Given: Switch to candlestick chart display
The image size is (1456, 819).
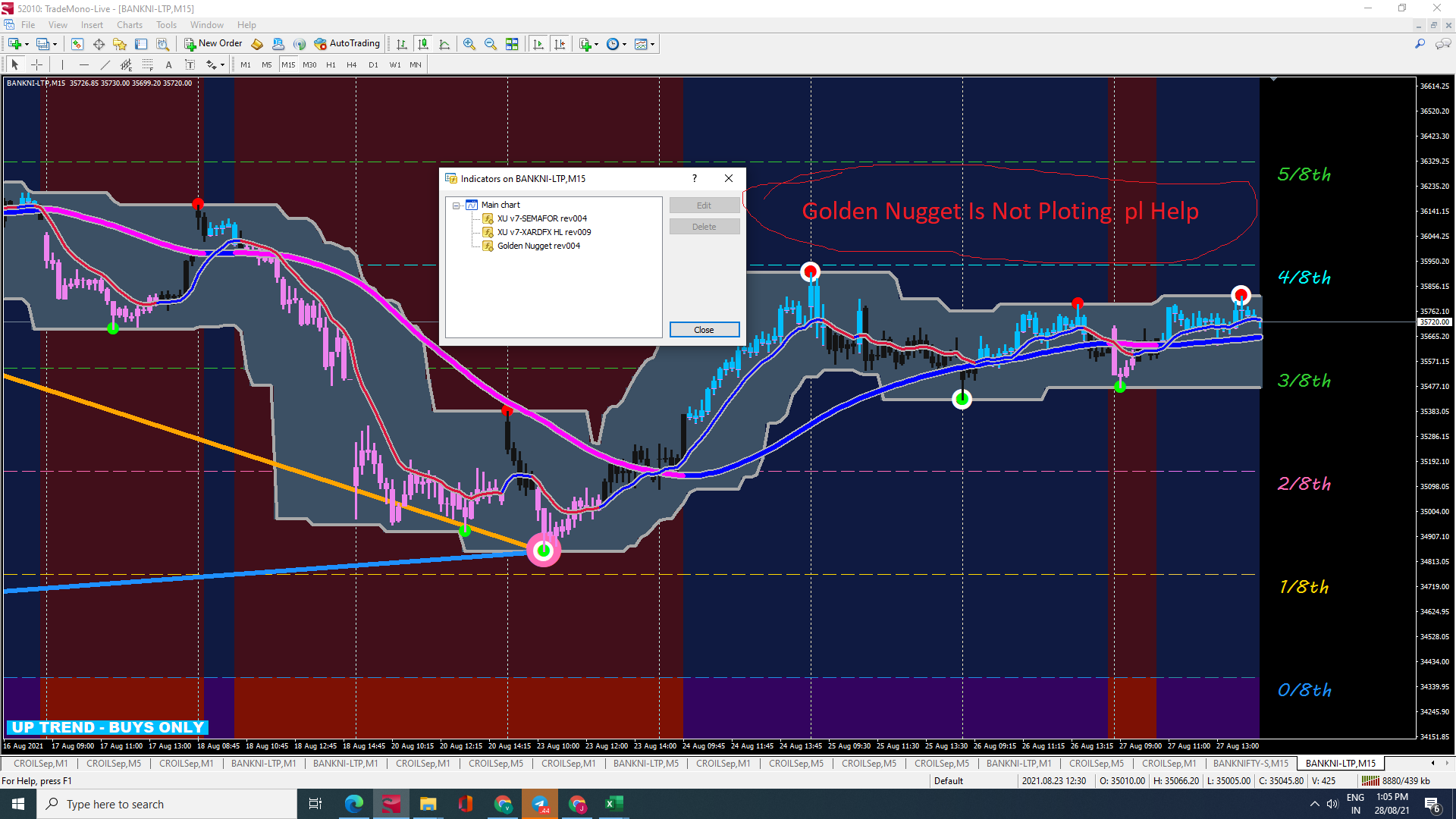Looking at the screenshot, I should pos(423,44).
